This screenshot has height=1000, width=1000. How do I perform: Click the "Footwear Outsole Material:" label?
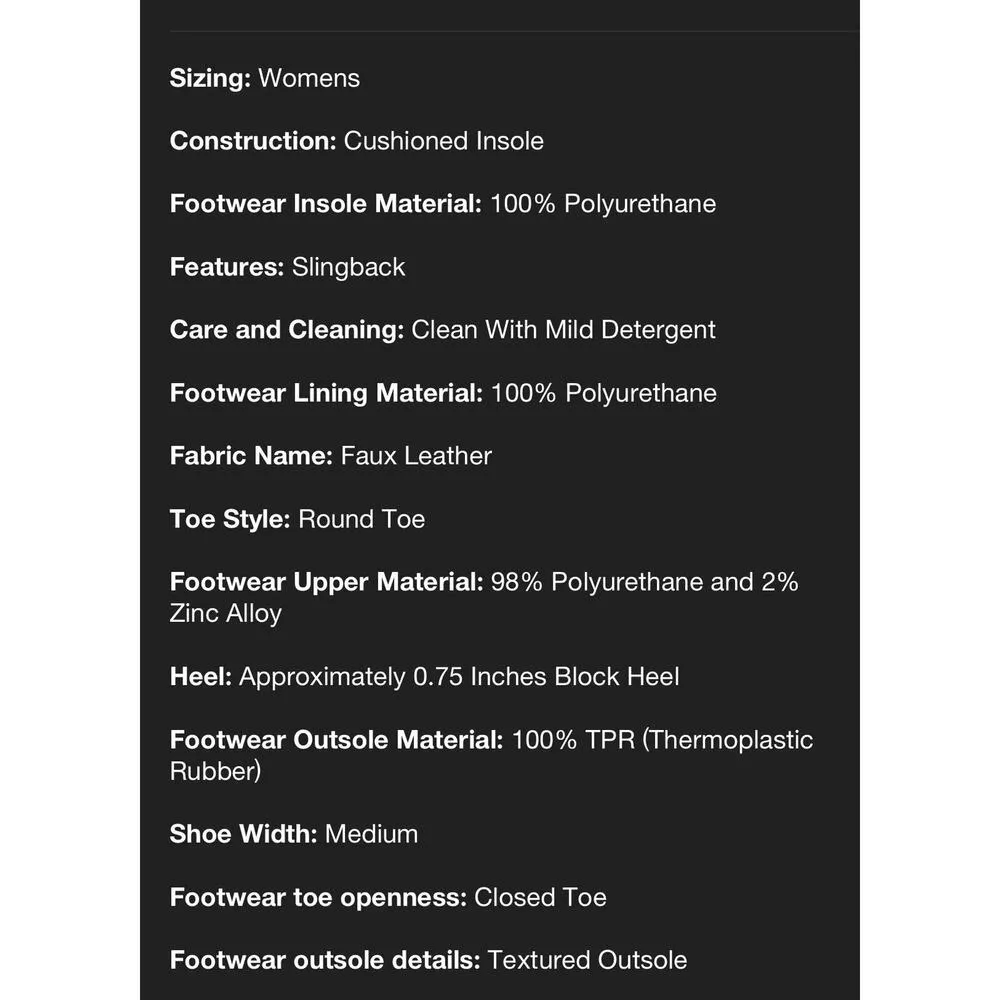tap(337, 740)
